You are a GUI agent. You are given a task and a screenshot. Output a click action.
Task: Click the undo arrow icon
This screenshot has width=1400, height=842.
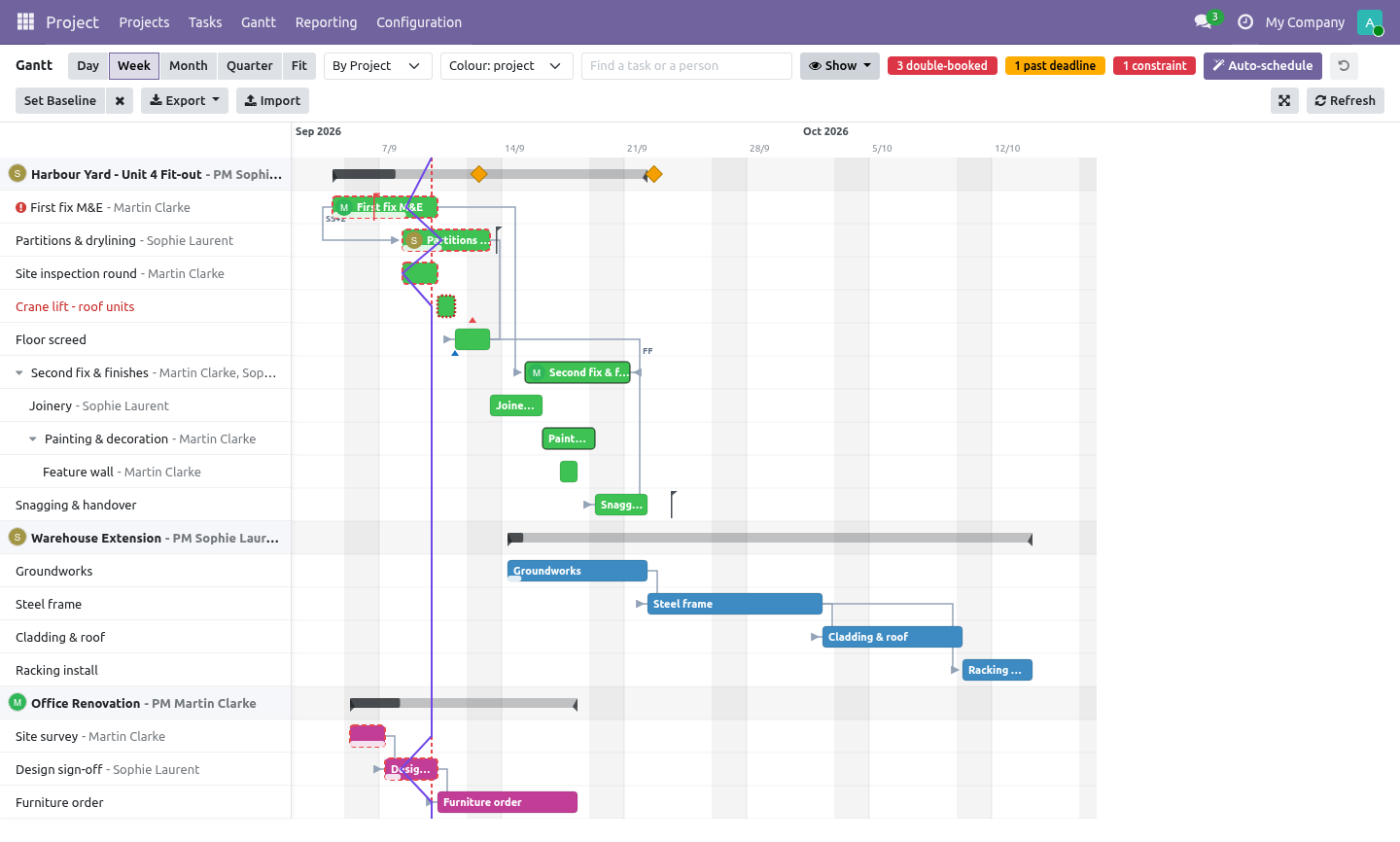pyautogui.click(x=1344, y=65)
